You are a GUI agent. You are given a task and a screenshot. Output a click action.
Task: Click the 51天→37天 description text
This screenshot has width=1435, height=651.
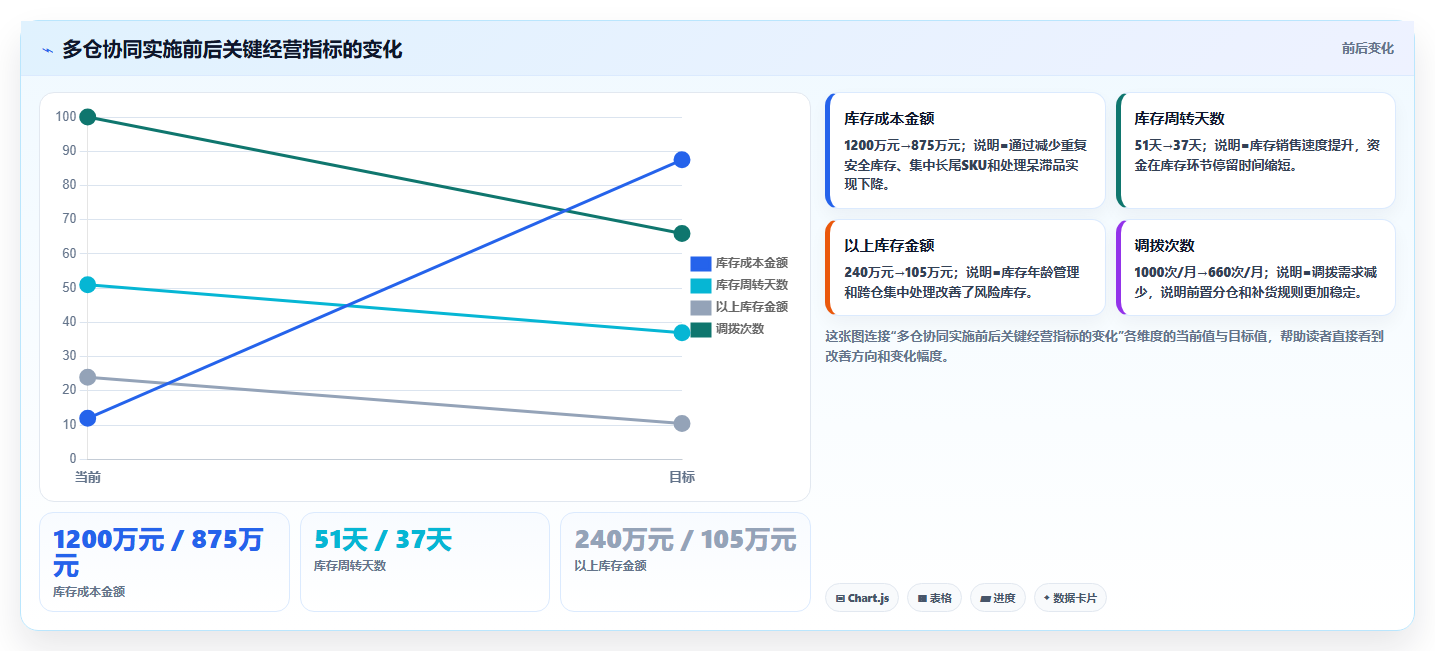(x=1257, y=155)
